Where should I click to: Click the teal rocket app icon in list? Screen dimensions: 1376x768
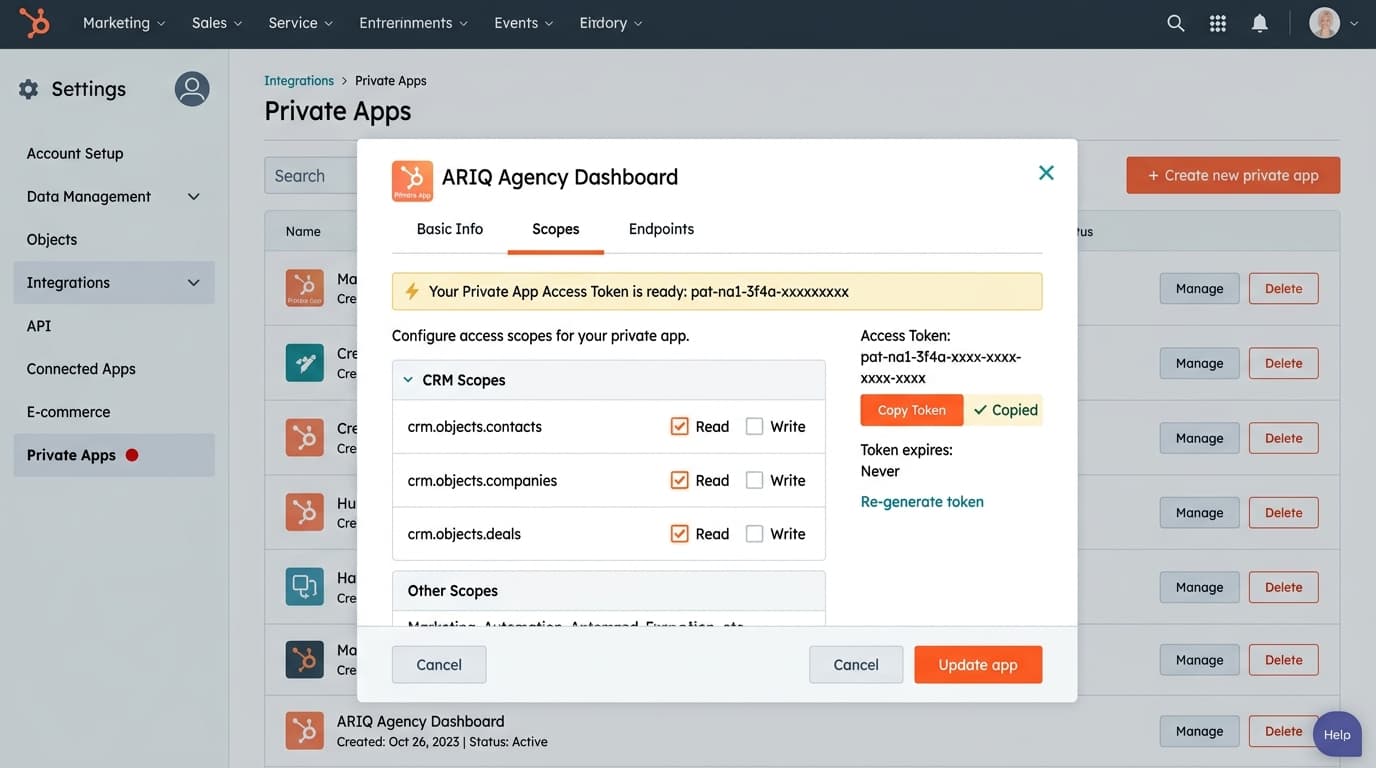[x=305, y=363]
